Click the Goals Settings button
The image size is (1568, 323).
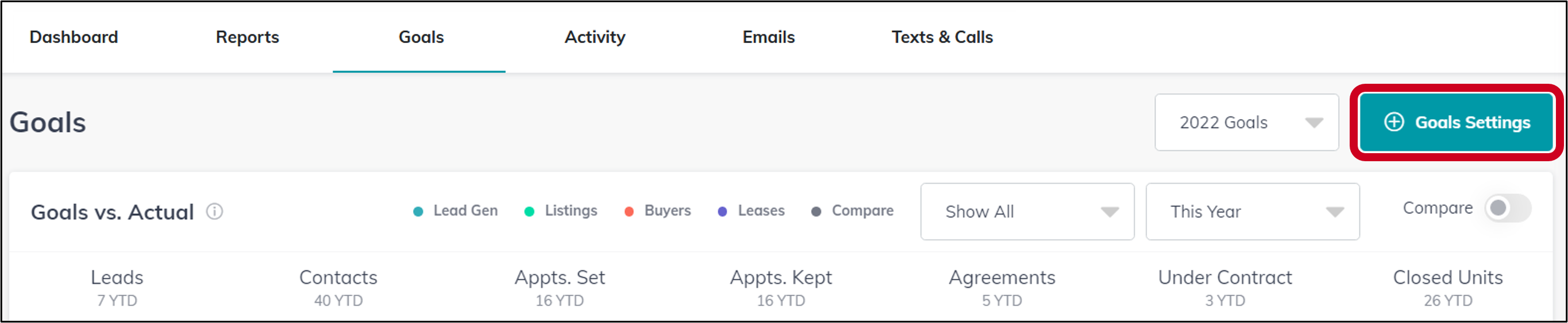(1456, 122)
